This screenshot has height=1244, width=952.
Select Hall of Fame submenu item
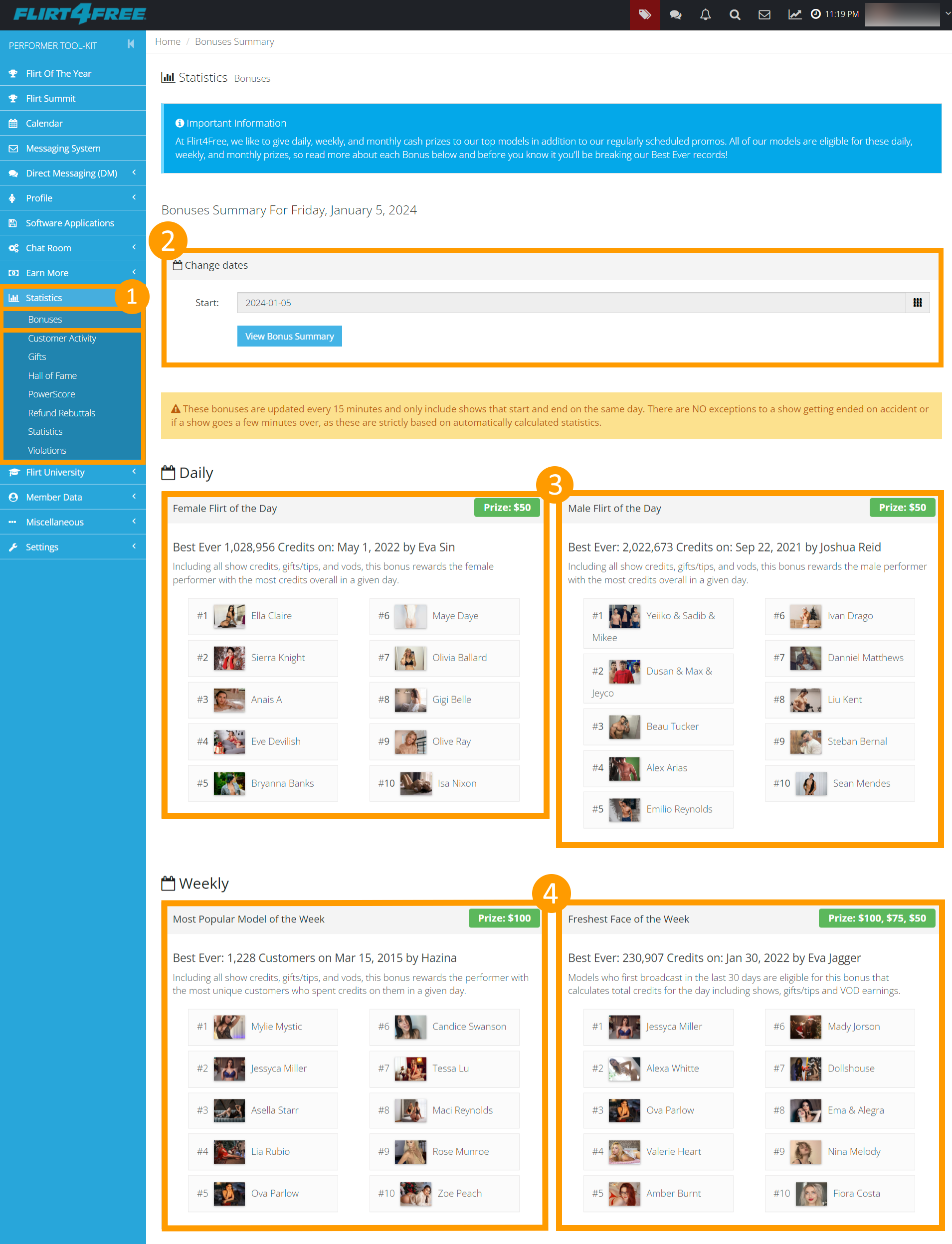[x=52, y=375]
